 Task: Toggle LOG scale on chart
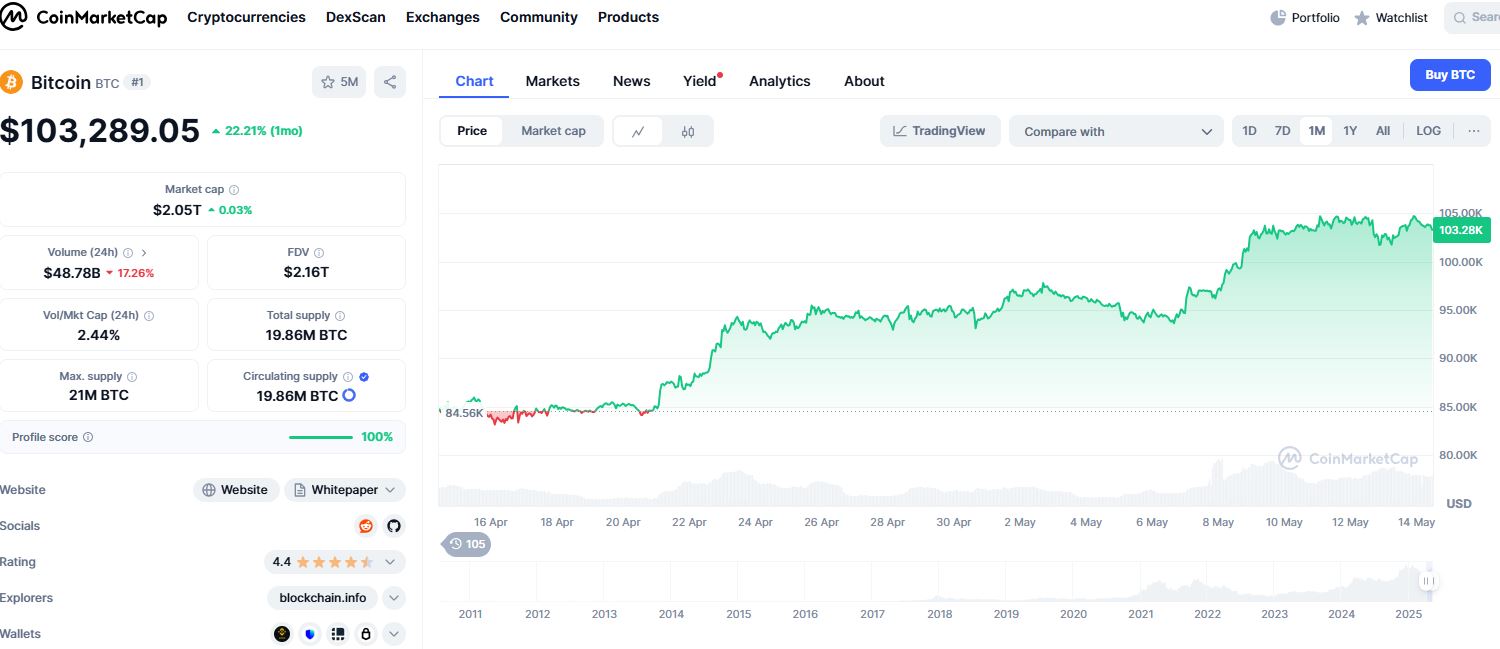point(1429,131)
